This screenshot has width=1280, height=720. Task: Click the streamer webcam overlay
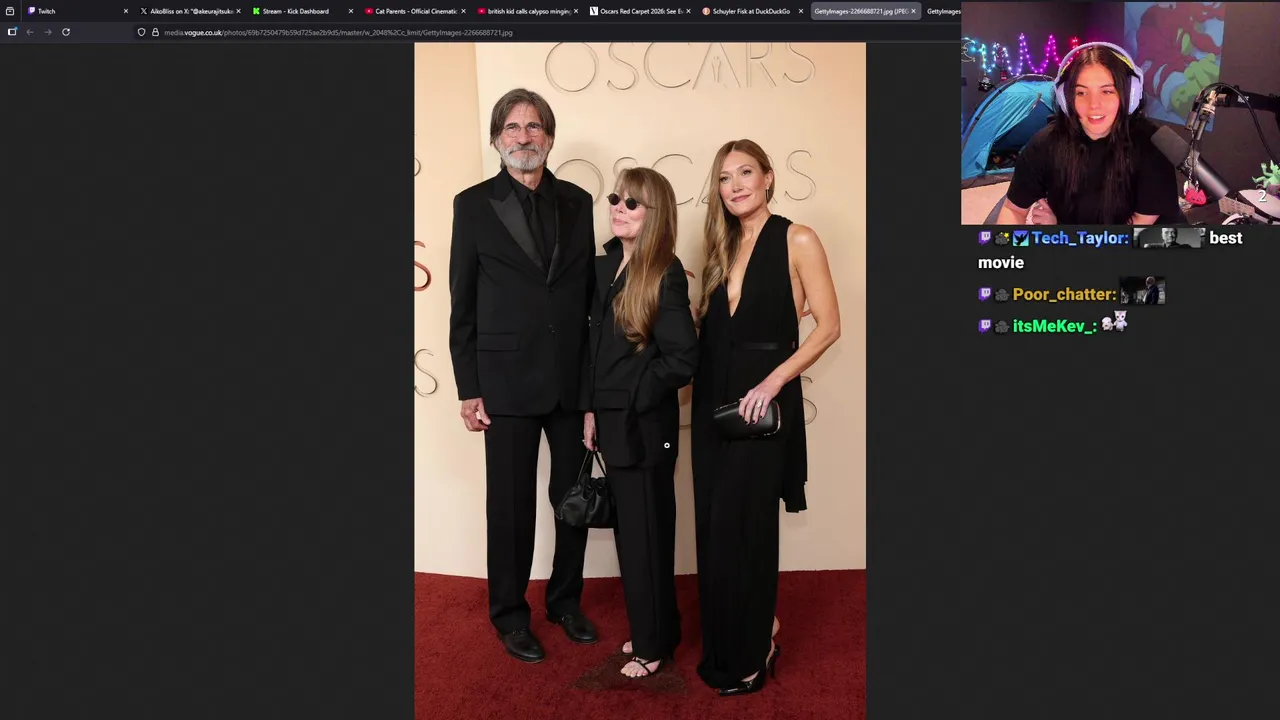(1120, 113)
